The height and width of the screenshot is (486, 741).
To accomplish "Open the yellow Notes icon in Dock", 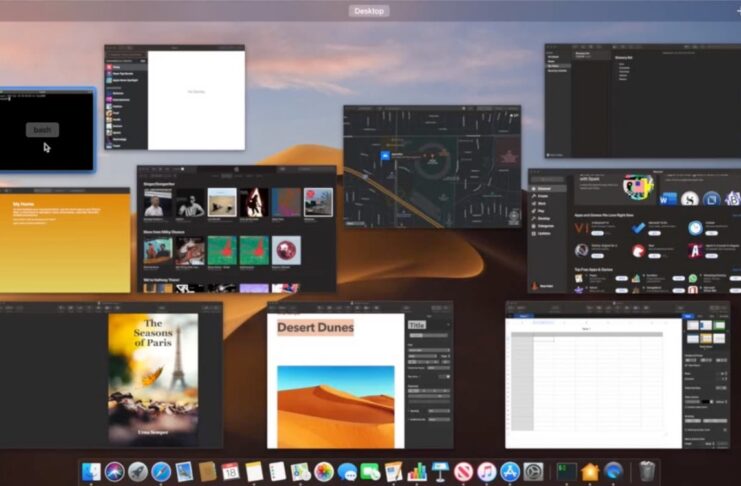I will [x=254, y=471].
